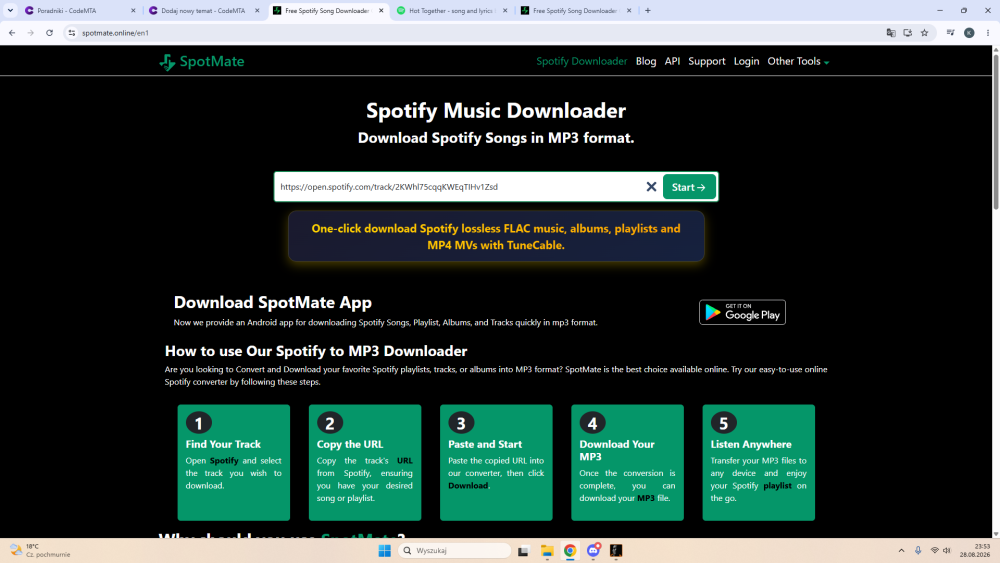Switch to the last Free Spotify Song Downloader tab

575,11
